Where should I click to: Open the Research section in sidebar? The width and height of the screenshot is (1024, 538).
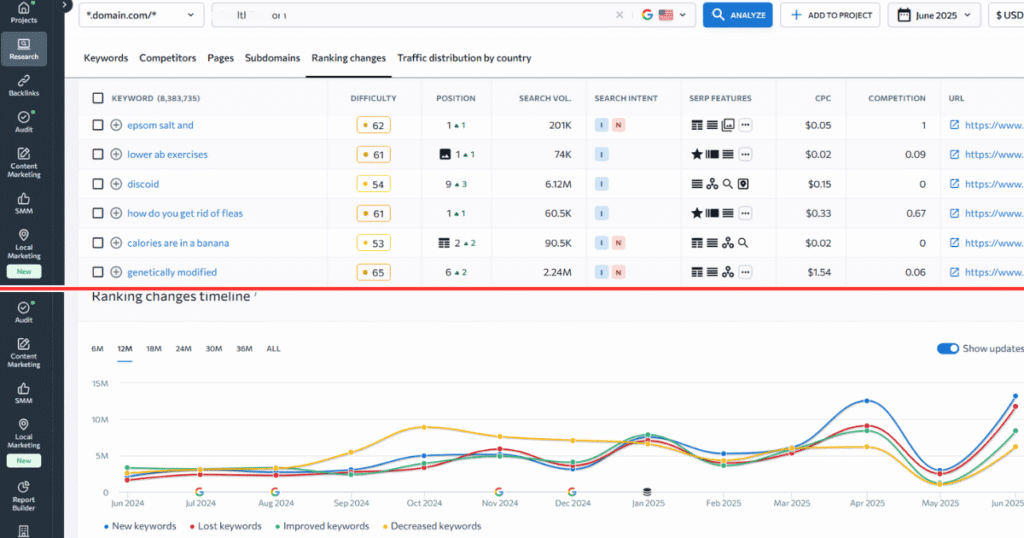pos(24,49)
